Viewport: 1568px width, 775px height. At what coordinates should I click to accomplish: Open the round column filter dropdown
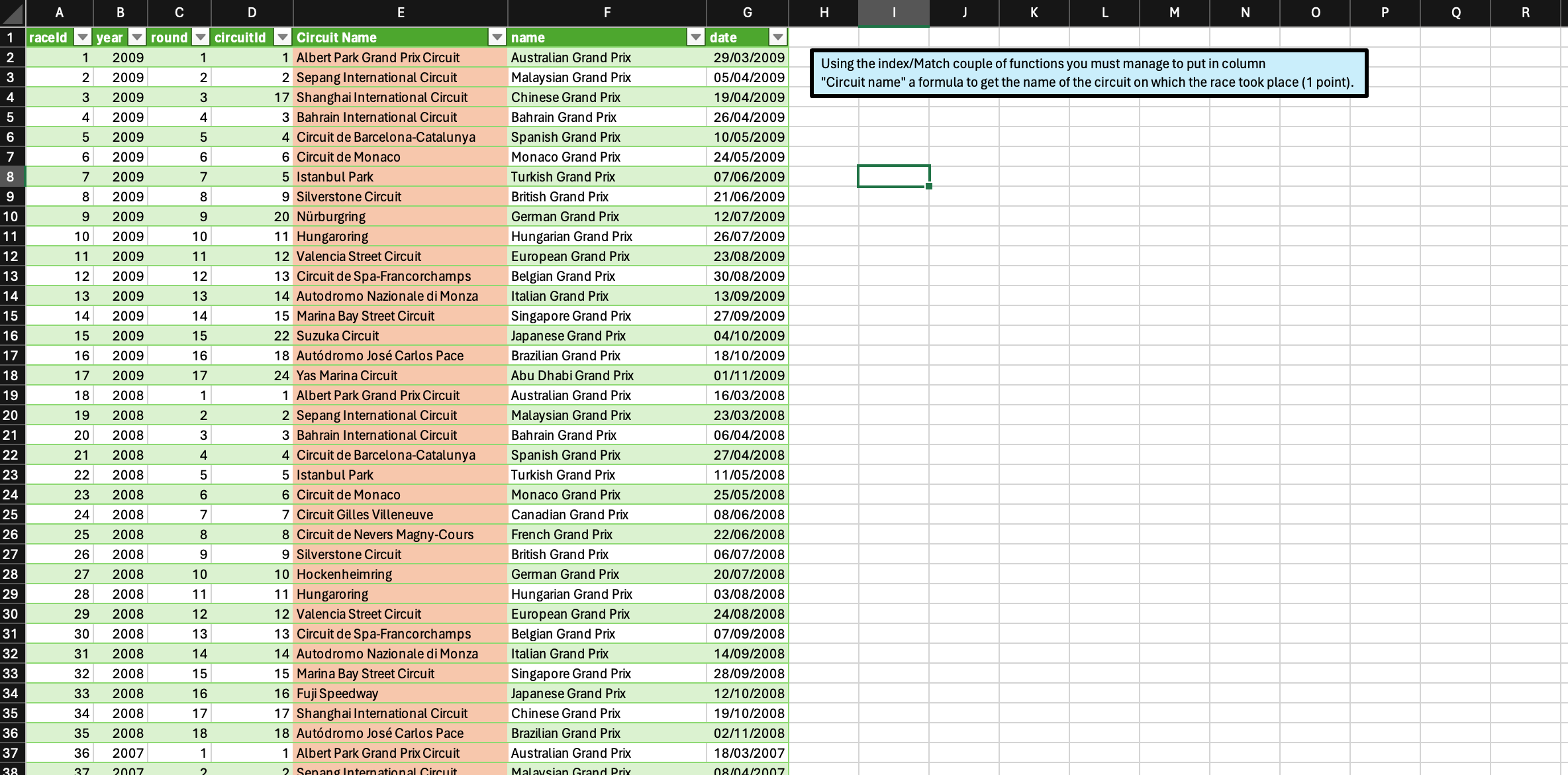201,37
